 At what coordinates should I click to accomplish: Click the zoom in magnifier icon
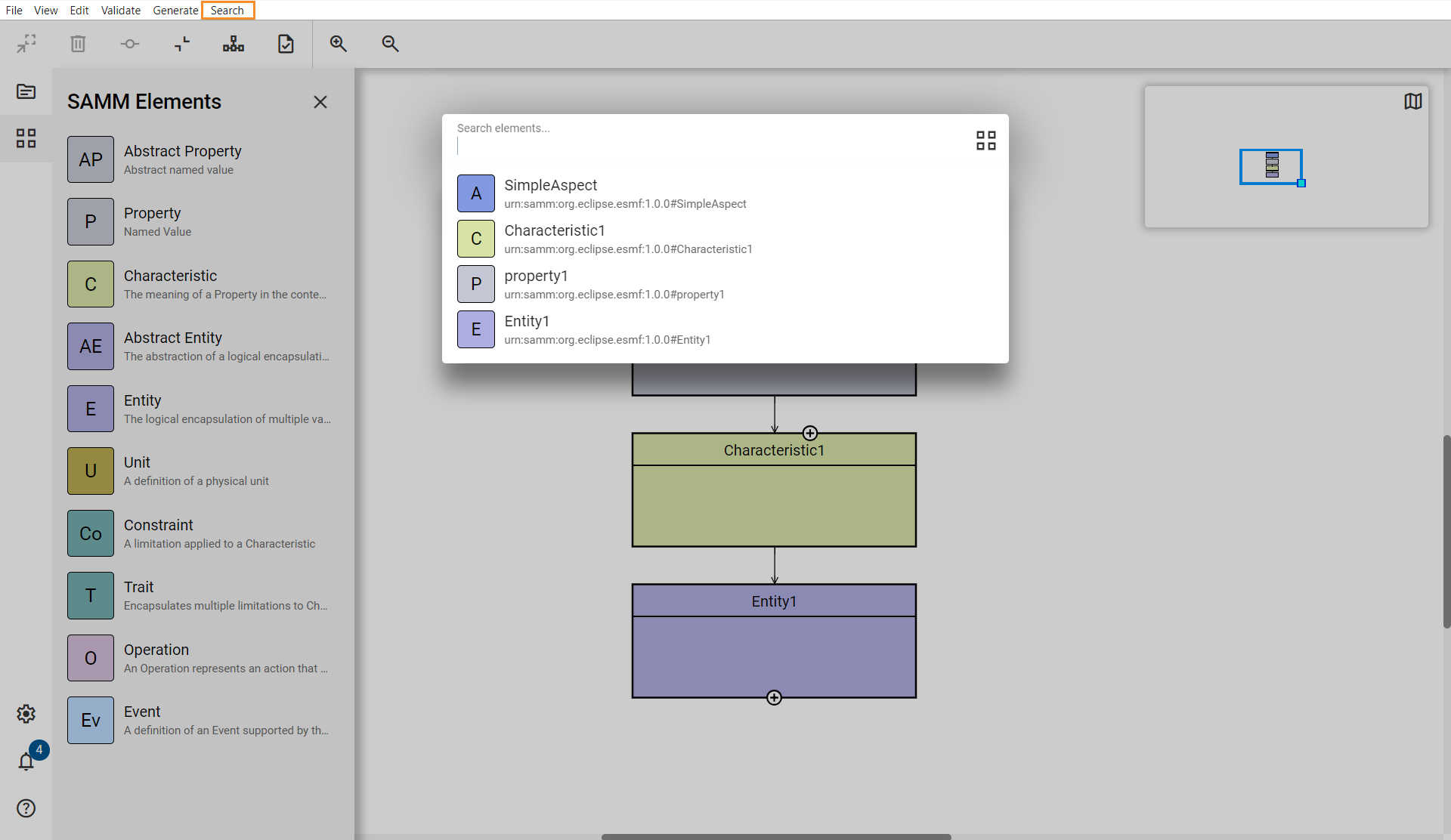point(338,44)
